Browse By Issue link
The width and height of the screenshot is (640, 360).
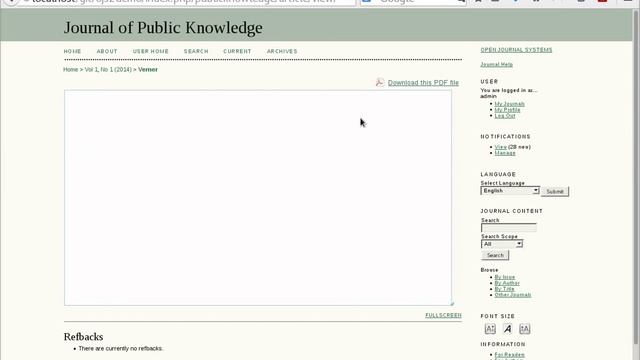point(504,277)
